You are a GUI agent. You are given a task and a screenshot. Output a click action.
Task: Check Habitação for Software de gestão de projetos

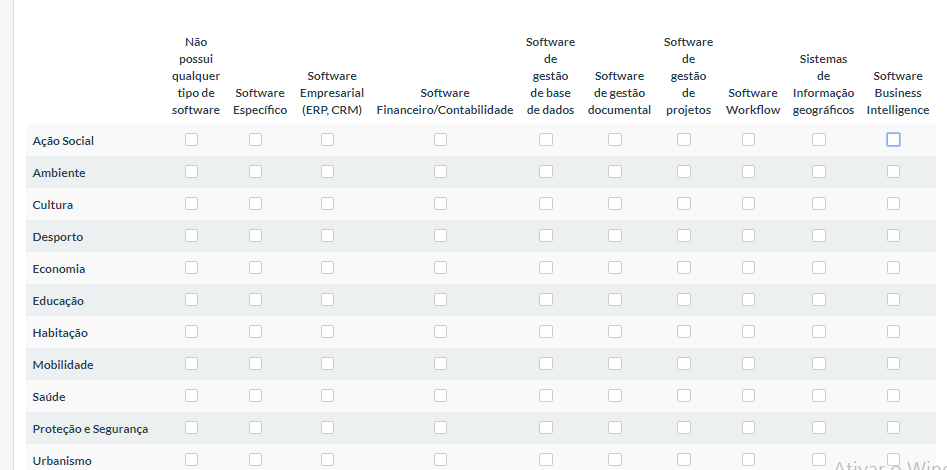(684, 332)
